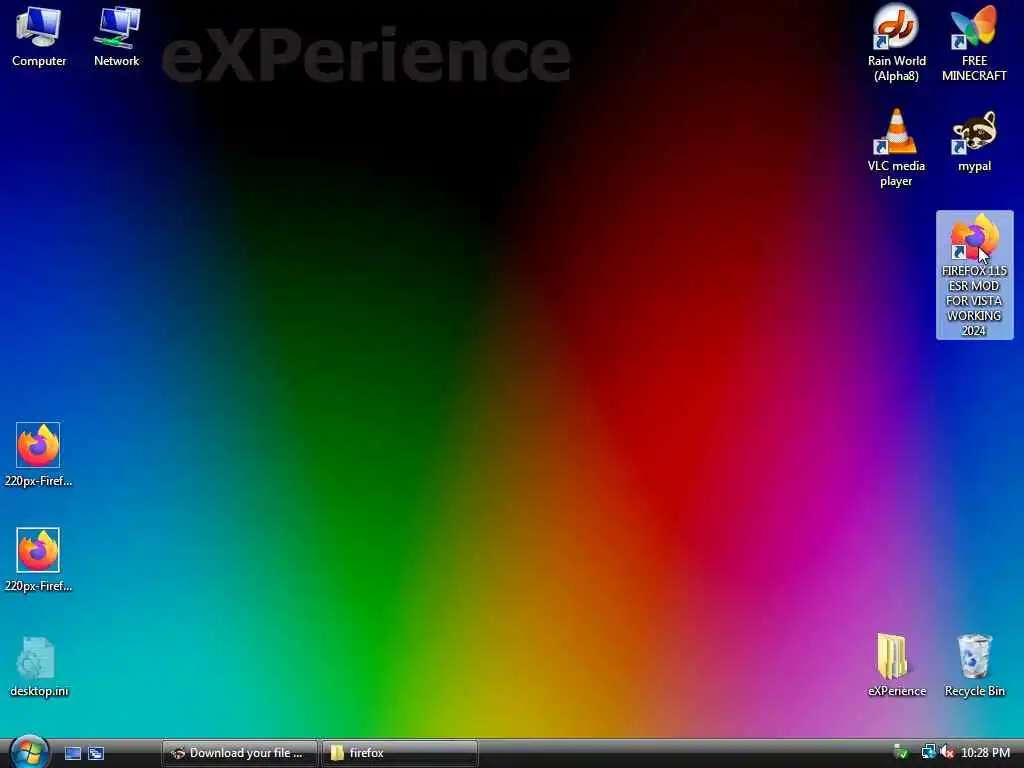The width and height of the screenshot is (1024, 768).
Task: Open the Windows Start orb
Action: 29,752
